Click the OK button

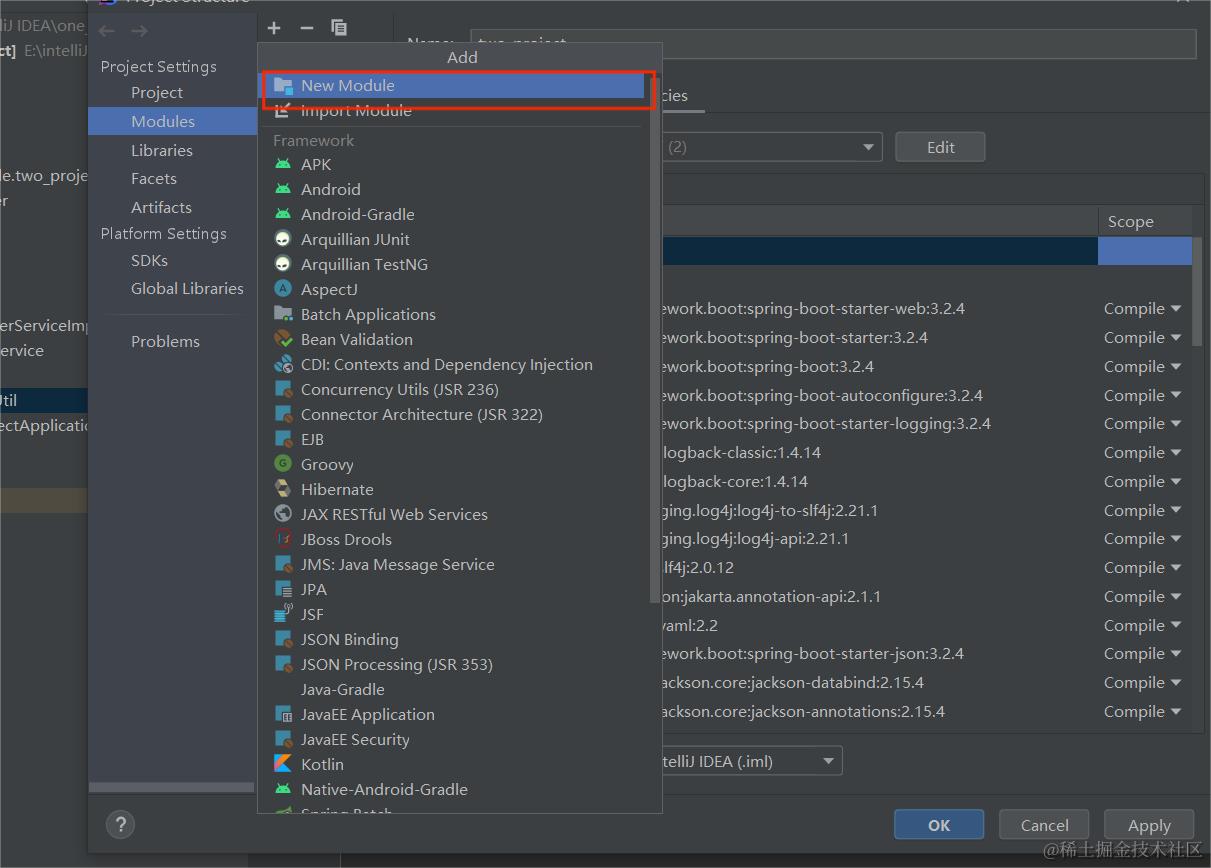pyautogui.click(x=939, y=825)
